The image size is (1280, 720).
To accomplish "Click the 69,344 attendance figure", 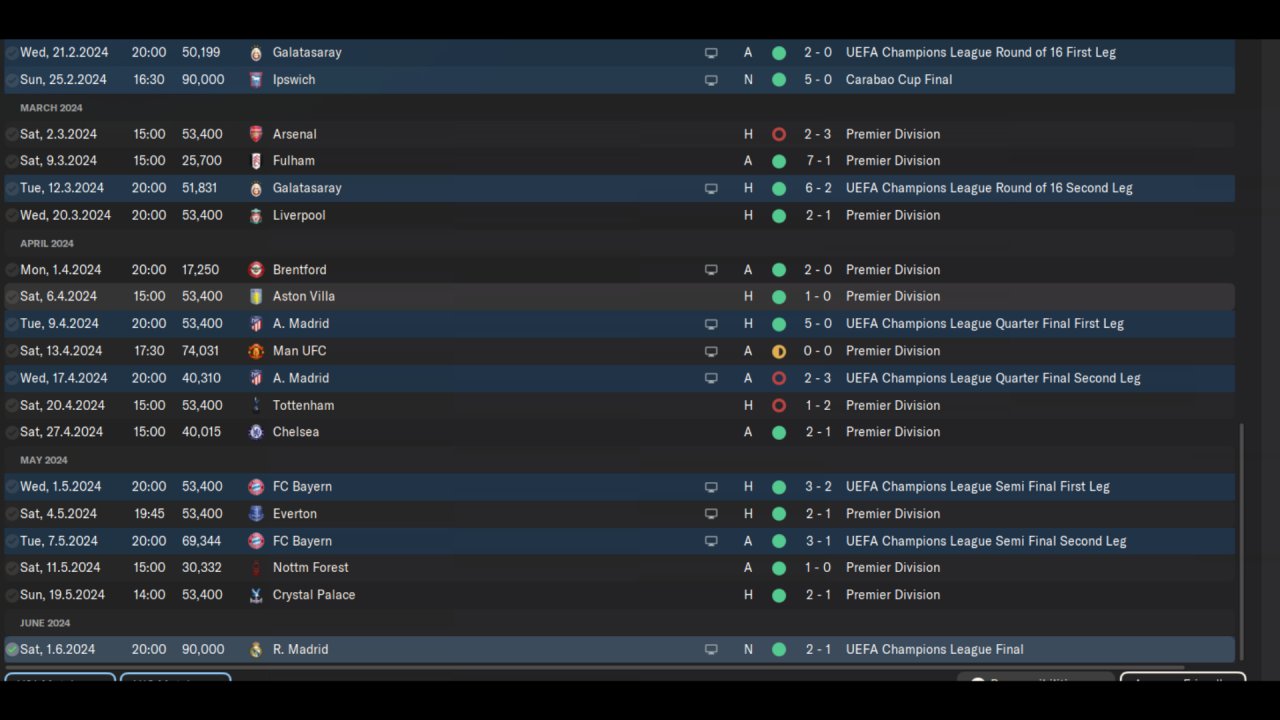I will [202, 541].
